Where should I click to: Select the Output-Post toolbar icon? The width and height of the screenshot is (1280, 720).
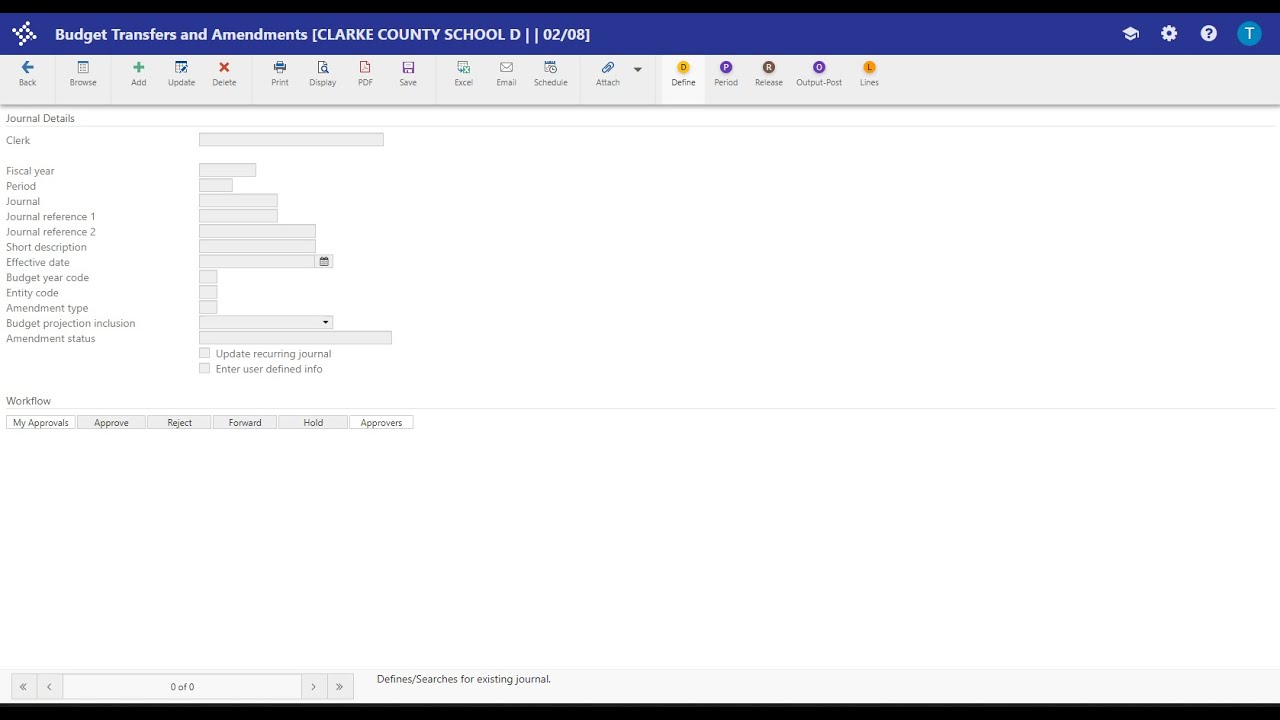pos(819,68)
